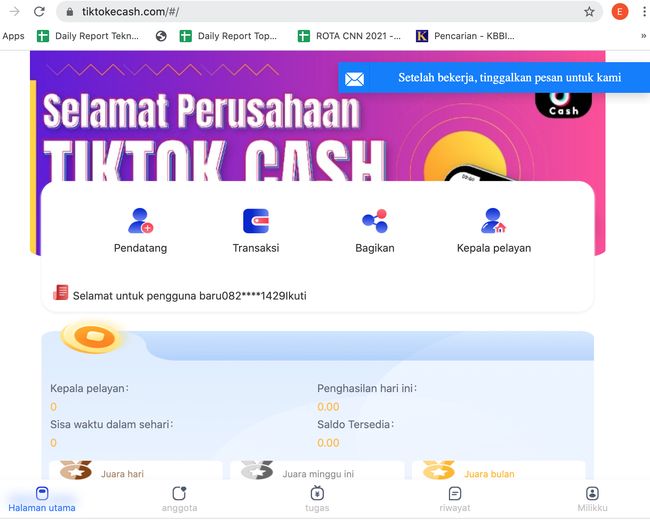Open the Kepala pelayan icon
This screenshot has height=521, width=650.
pos(493,221)
